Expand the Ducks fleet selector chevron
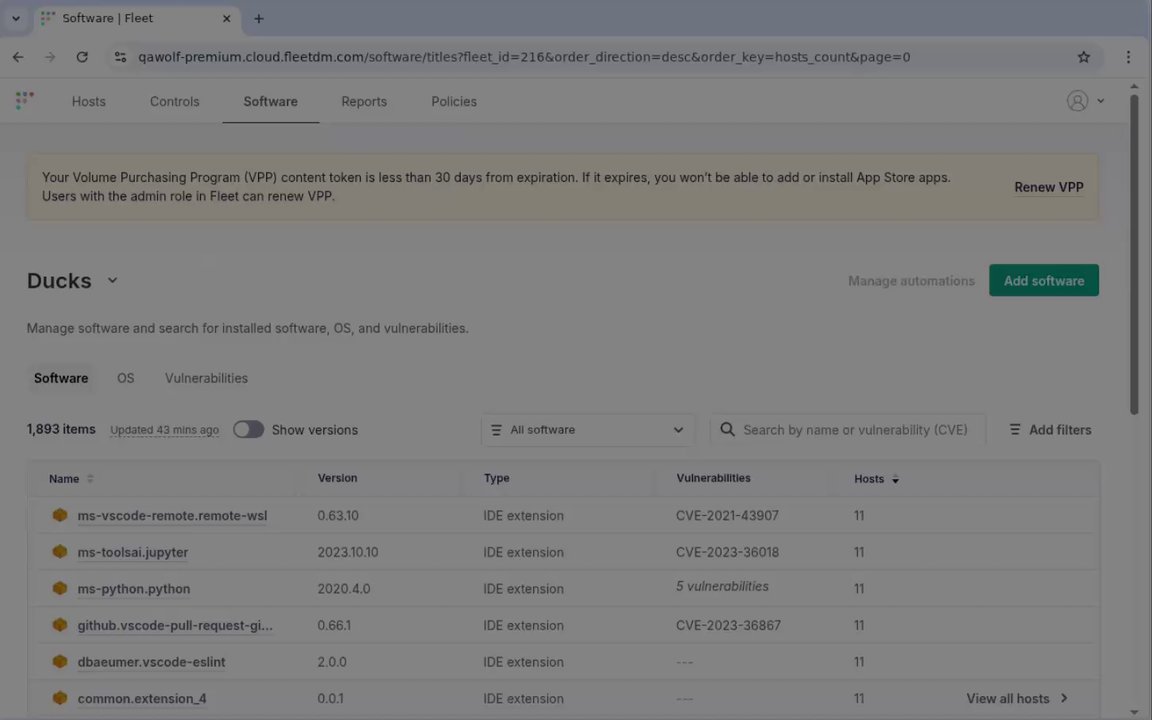 [x=112, y=280]
